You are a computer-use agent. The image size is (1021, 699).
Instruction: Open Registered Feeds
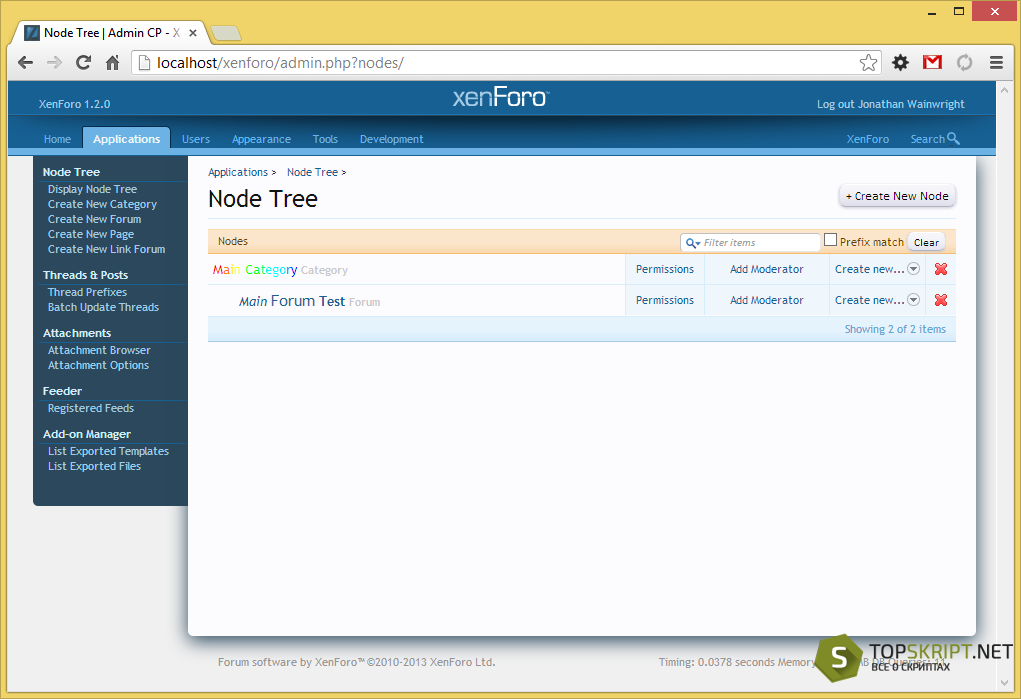click(91, 408)
